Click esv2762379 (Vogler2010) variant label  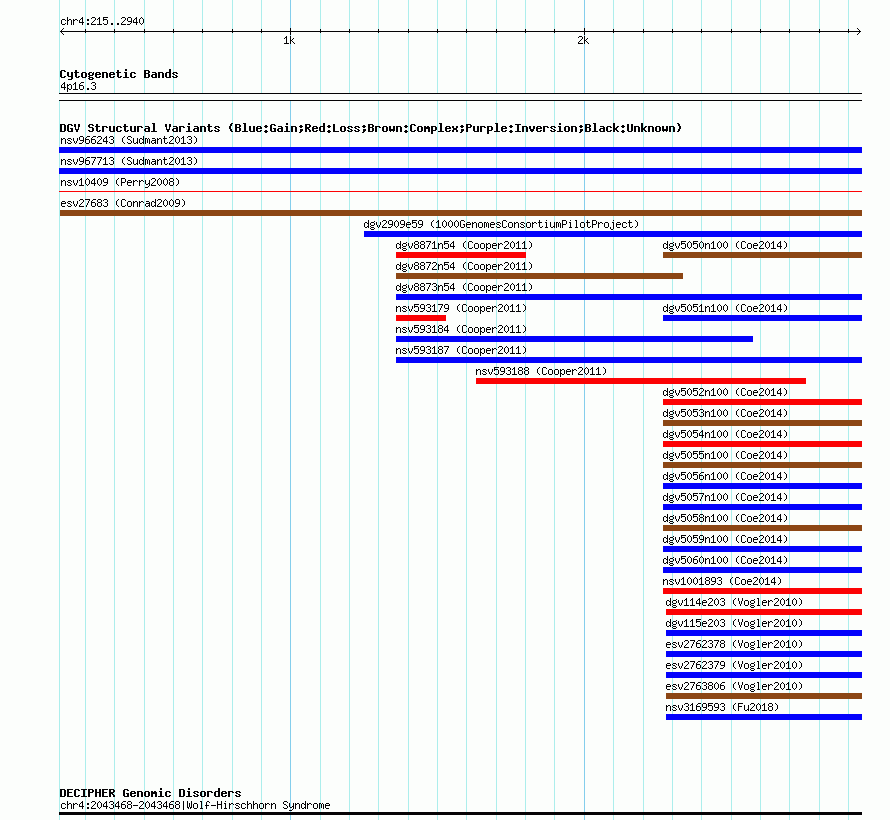734,665
